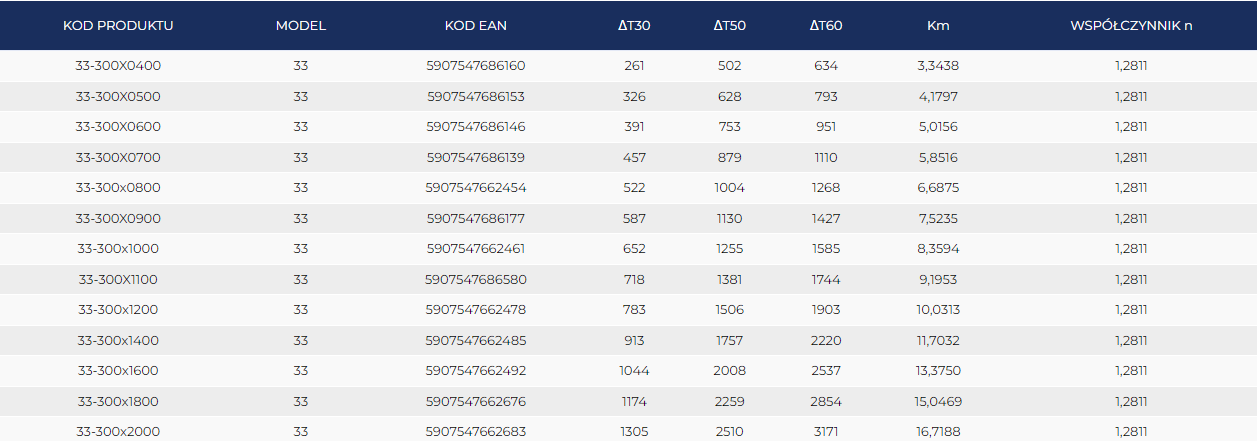Click product code 33-300X0600
The width and height of the screenshot is (1257, 441).
point(118,127)
